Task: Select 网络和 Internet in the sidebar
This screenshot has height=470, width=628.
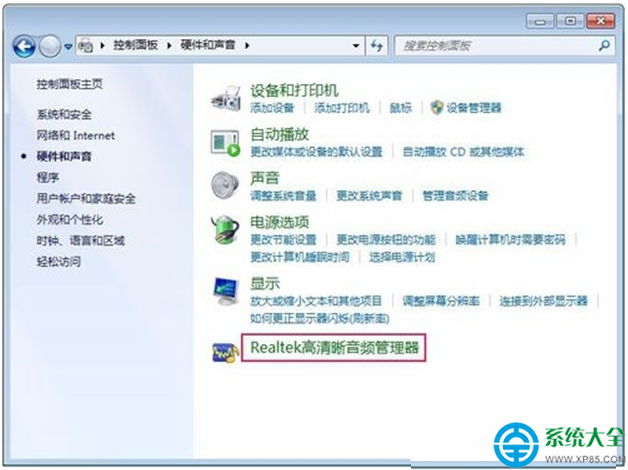Action: point(76,135)
